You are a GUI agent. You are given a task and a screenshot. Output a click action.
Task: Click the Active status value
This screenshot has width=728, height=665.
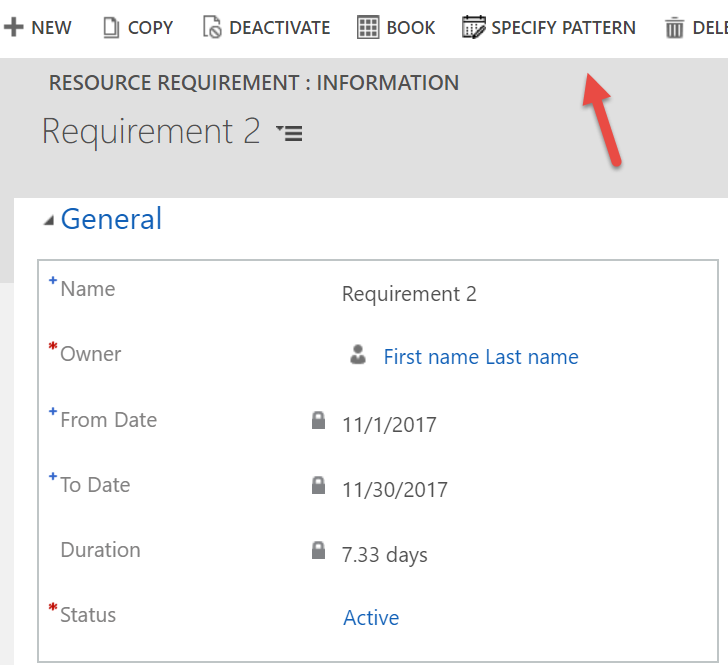pyautogui.click(x=371, y=618)
